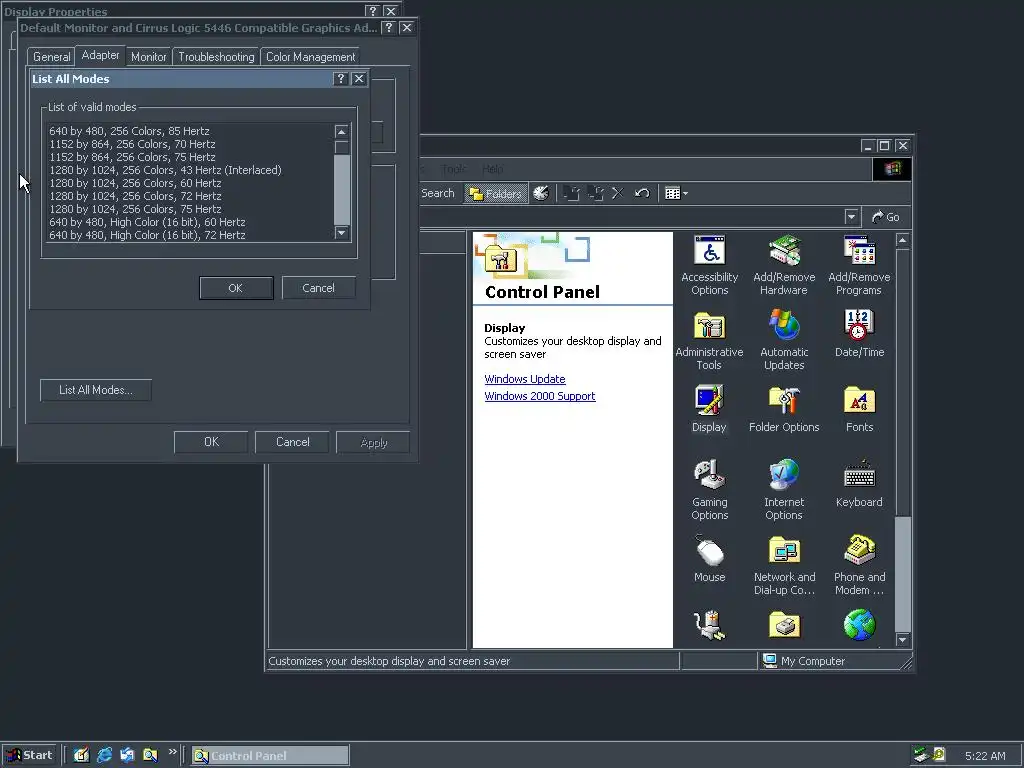Select 1280 by 1024, 256 Colors, 72 Hertz
Image resolution: width=1024 pixels, height=768 pixels.
(135, 197)
